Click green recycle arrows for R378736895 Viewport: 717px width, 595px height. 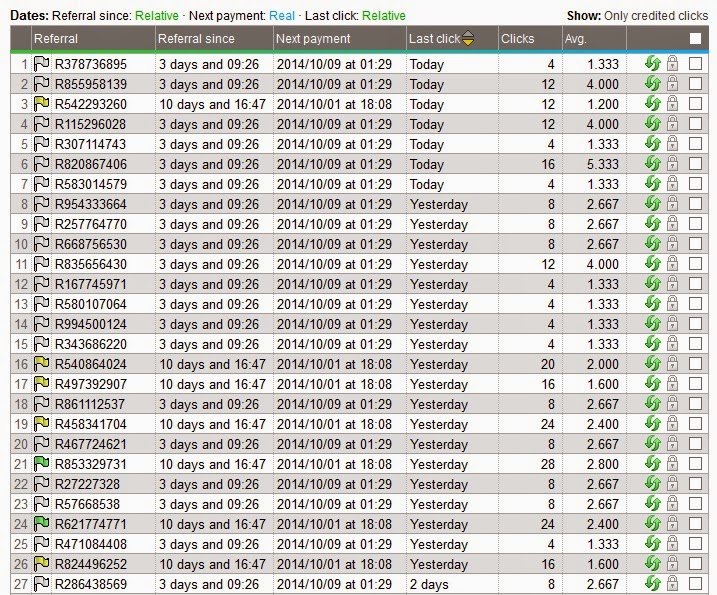[653, 64]
